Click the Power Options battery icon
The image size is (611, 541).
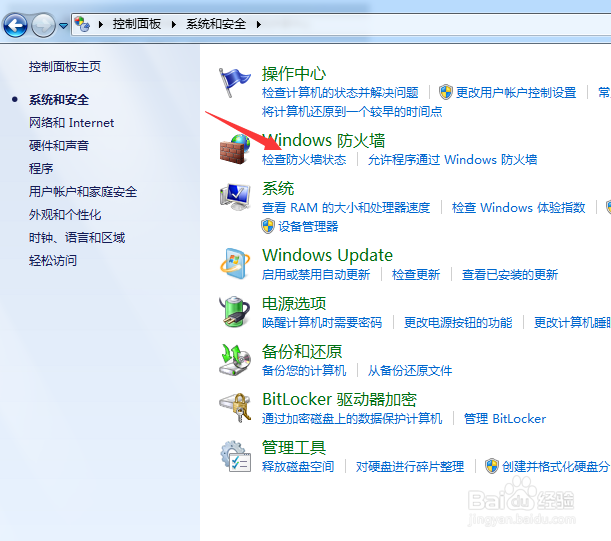pos(234,311)
